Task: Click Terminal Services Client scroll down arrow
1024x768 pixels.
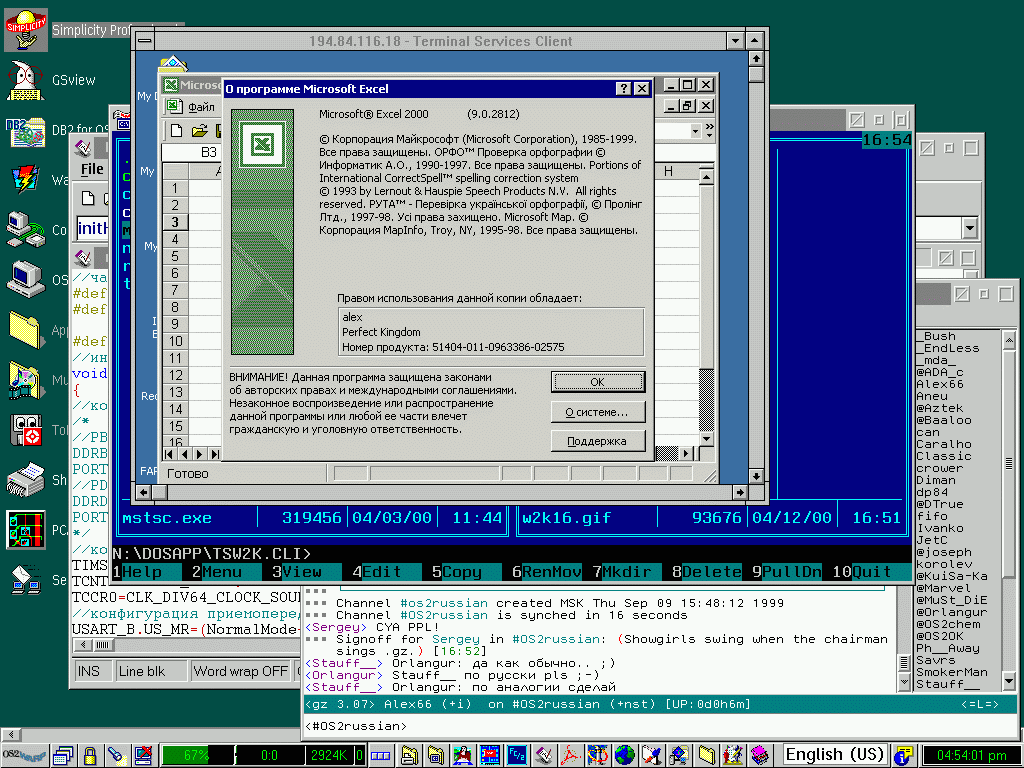Action: (x=756, y=477)
